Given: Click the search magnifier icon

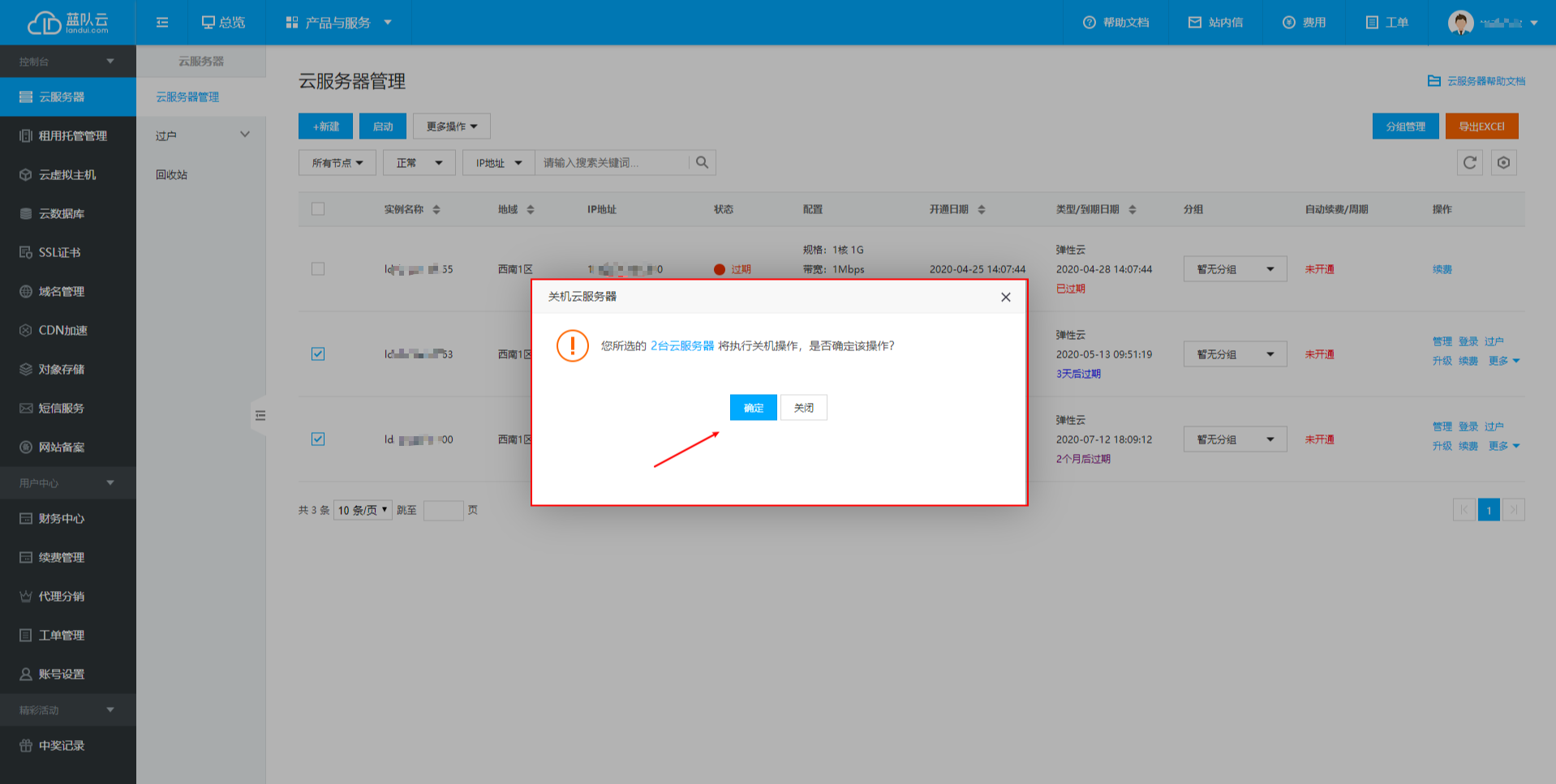Looking at the screenshot, I should [x=702, y=163].
